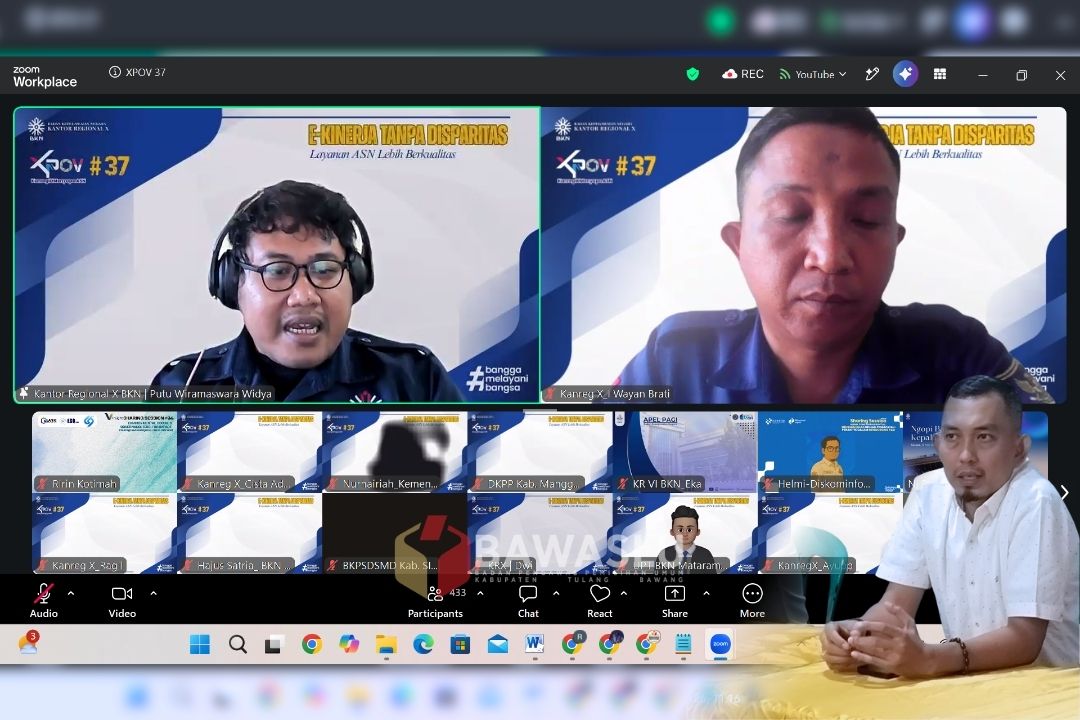The image size is (1080, 720).
Task: Expand the audio options arrow beside Audio
Action: pos(71,593)
